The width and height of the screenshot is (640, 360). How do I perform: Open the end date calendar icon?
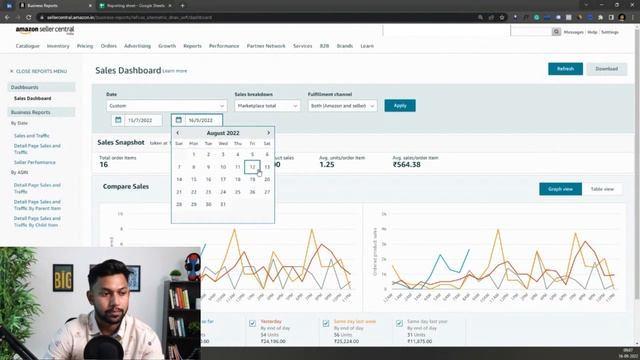coord(178,120)
